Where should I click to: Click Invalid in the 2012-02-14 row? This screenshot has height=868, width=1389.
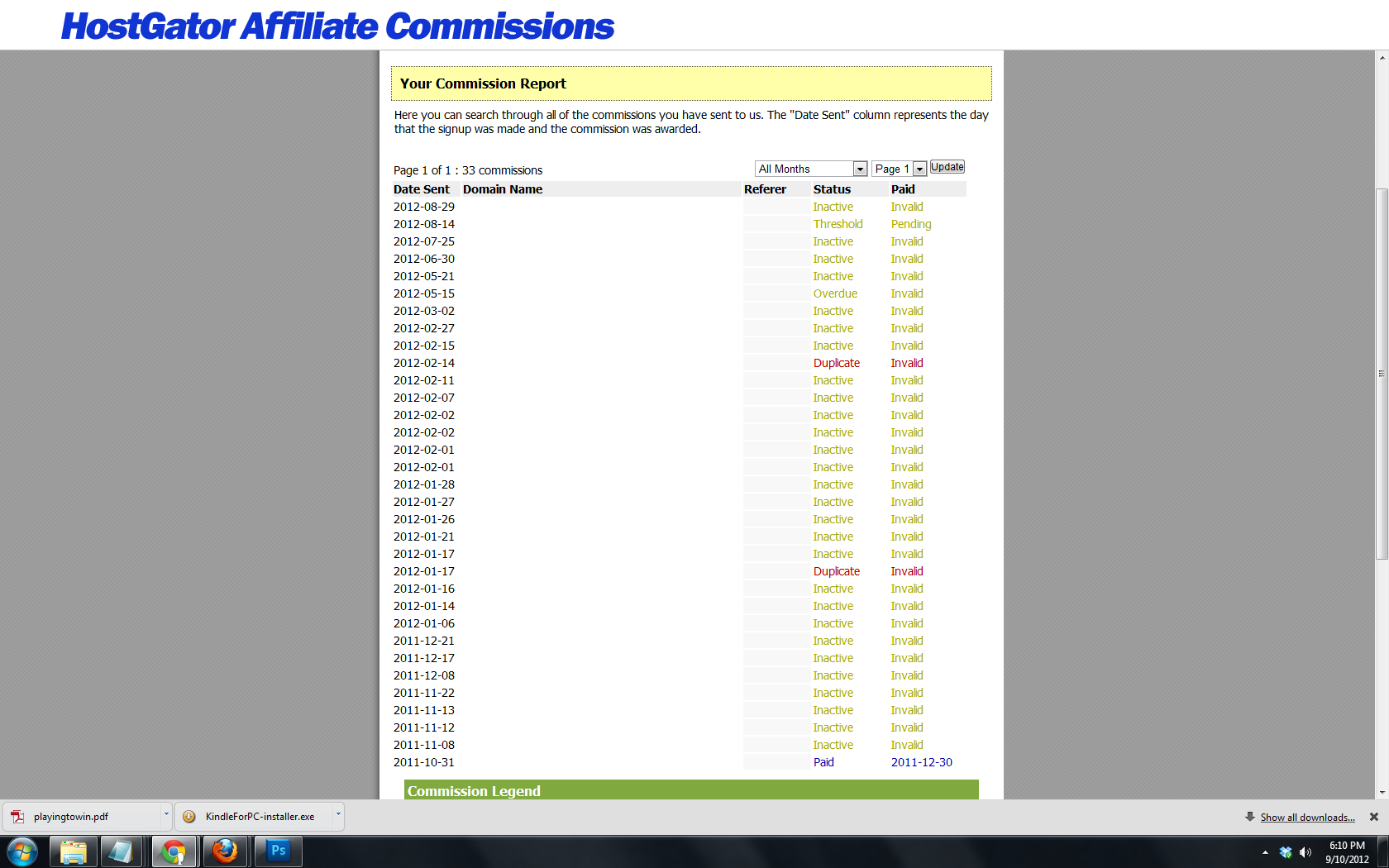click(x=907, y=363)
